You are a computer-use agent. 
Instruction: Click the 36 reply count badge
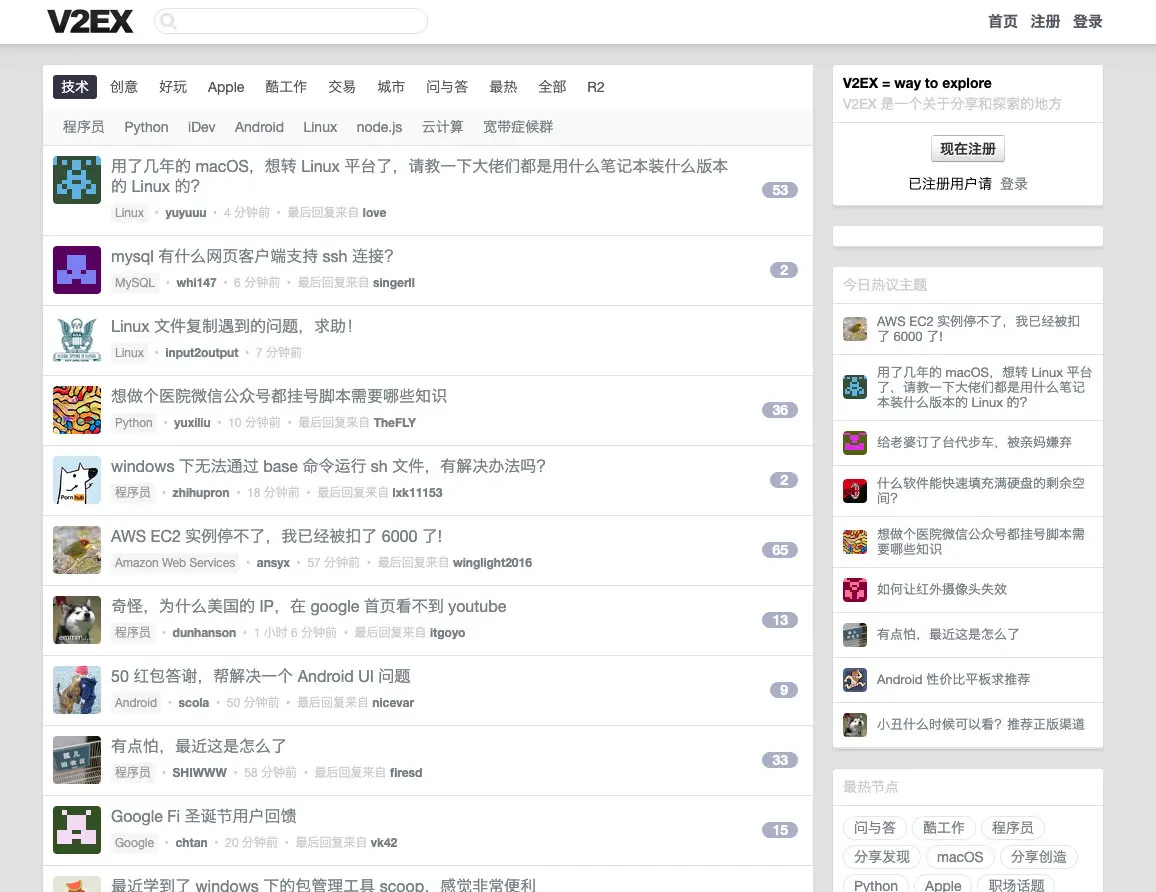click(780, 410)
